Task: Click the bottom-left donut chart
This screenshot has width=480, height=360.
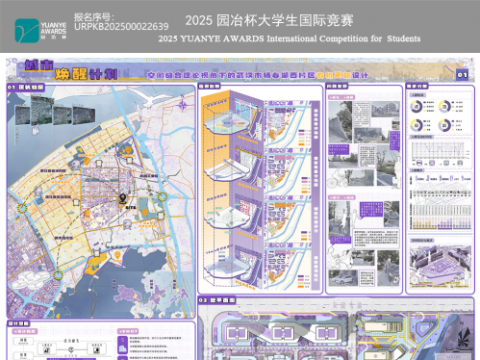Action: (x=416, y=125)
